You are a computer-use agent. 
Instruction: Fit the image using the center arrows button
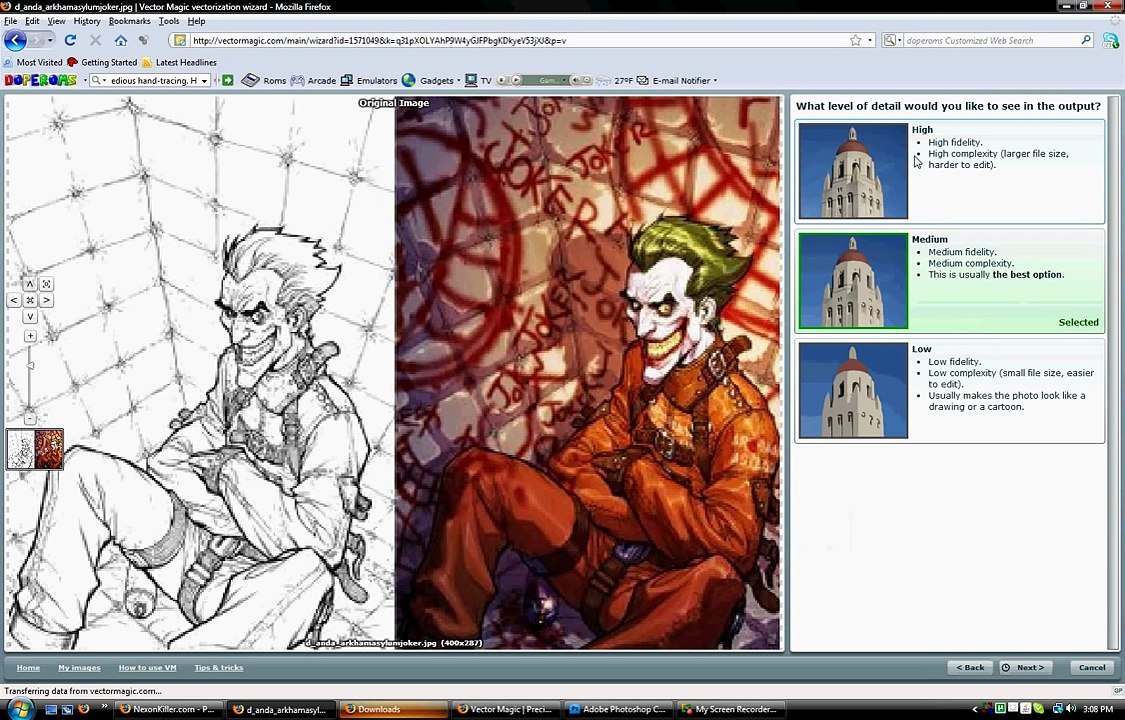[30, 300]
